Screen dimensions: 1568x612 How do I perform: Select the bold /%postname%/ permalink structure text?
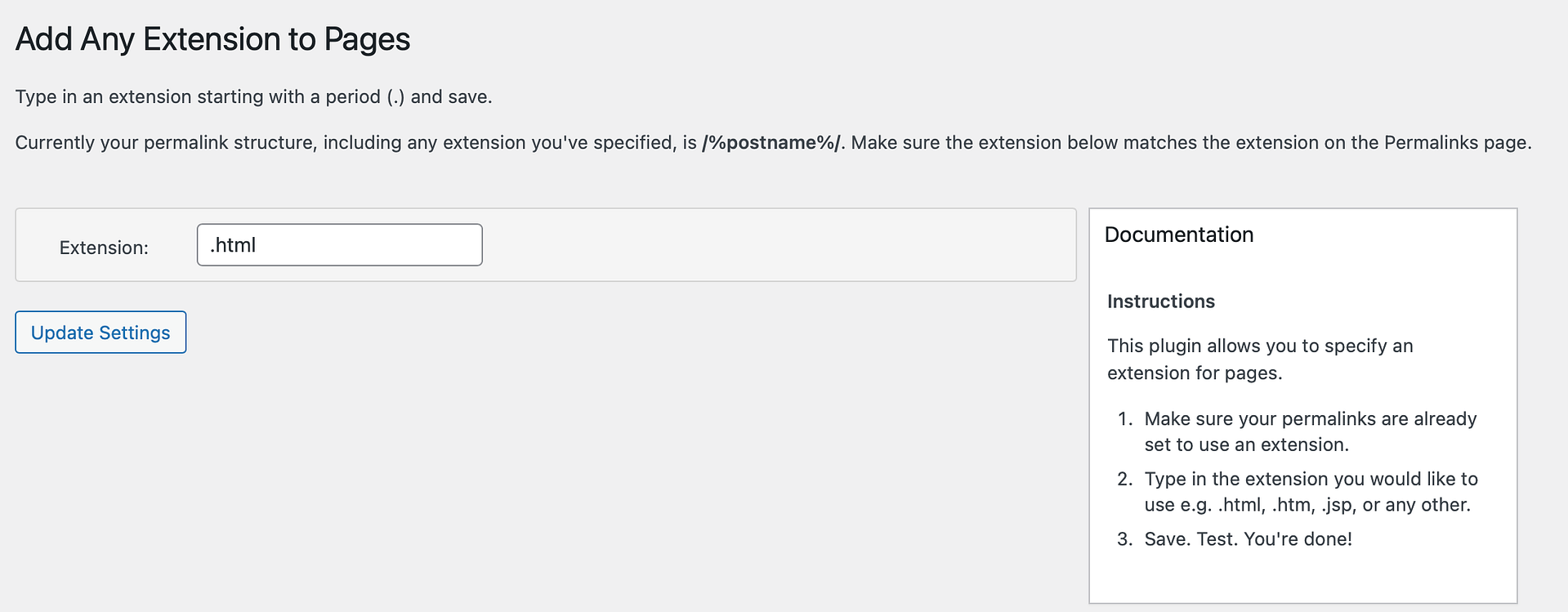click(771, 142)
